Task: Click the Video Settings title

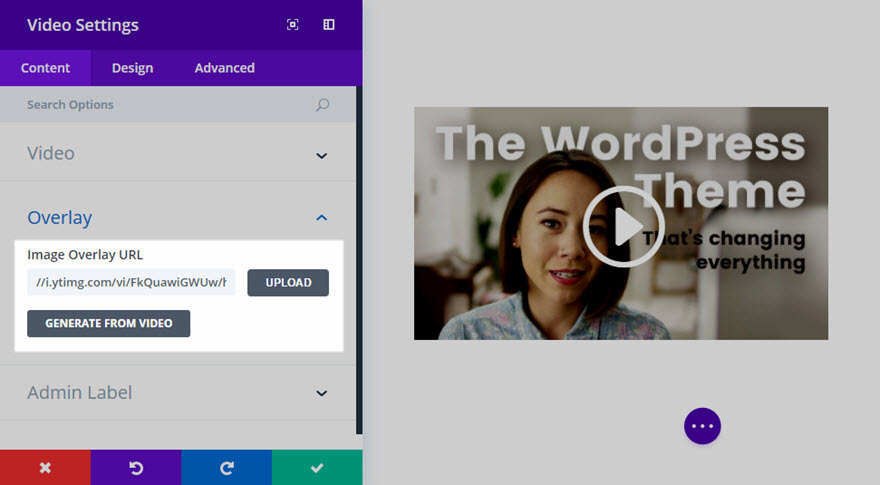Action: [83, 25]
